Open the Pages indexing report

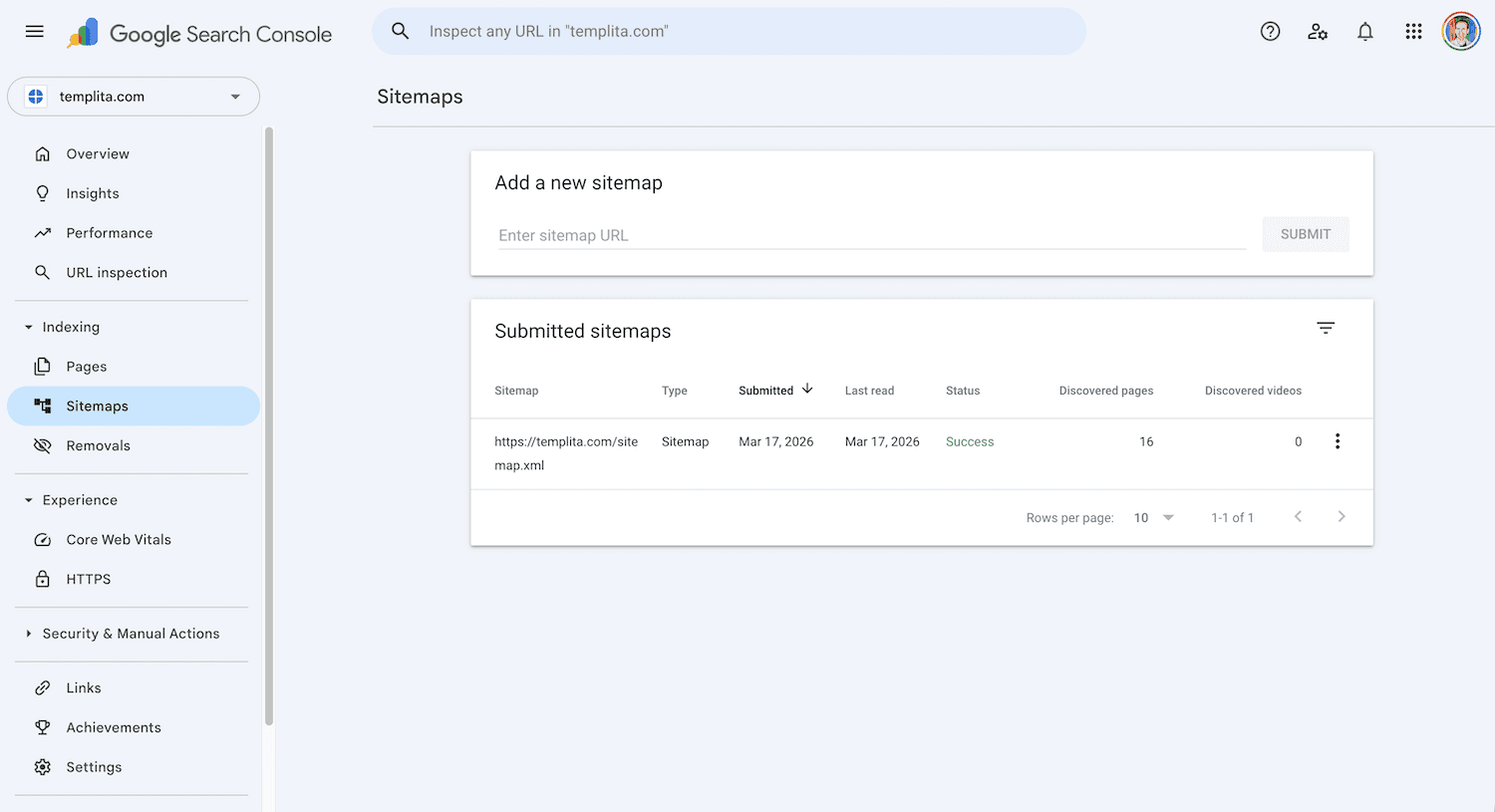[x=84, y=366]
